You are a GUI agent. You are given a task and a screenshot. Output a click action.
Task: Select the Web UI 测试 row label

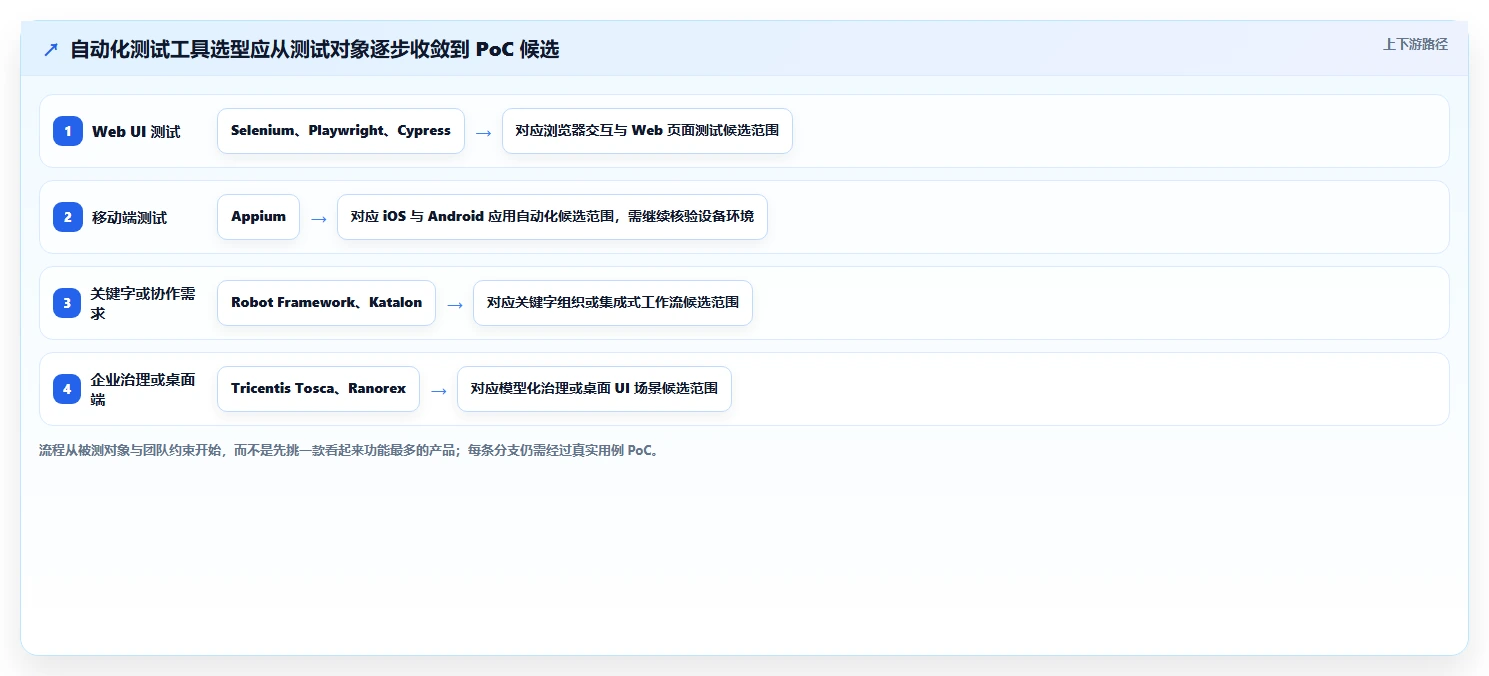[136, 131]
